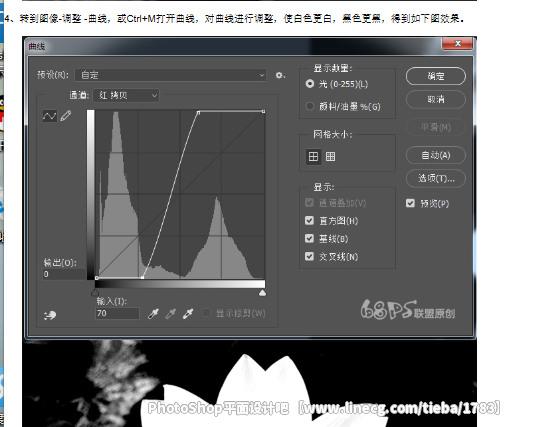This screenshot has height=427, width=556.
Task: Click the 输出(O) value field
Action: click(x=64, y=274)
